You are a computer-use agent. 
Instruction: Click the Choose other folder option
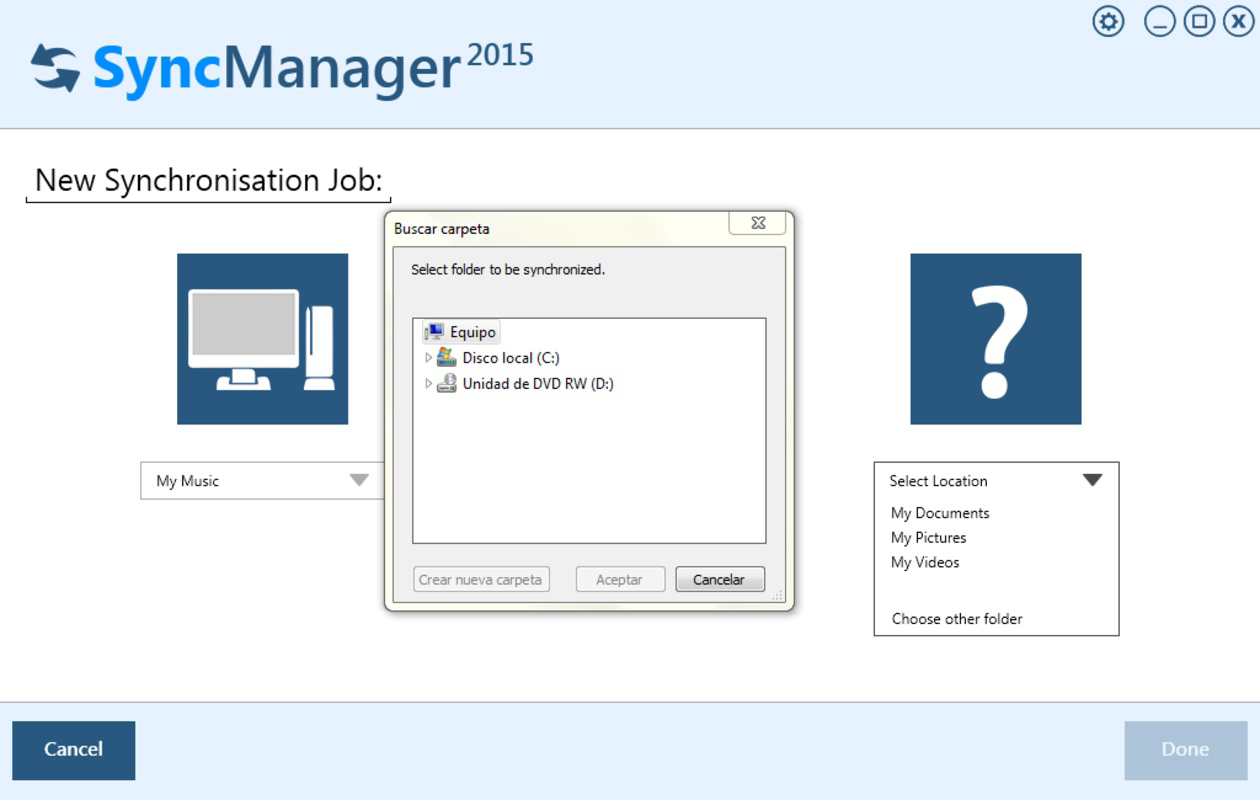[x=956, y=618]
